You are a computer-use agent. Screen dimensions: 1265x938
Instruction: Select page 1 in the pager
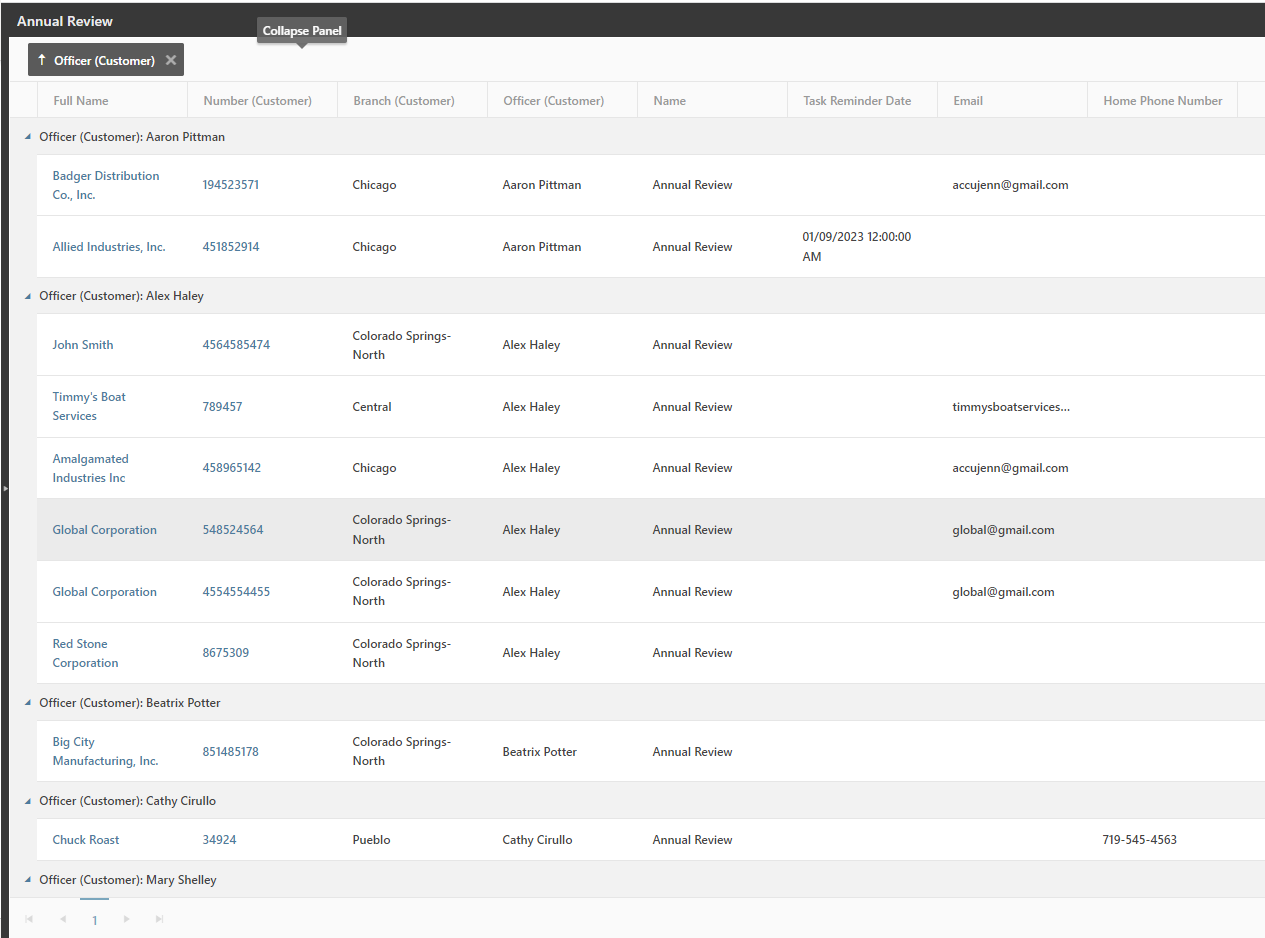[95, 920]
